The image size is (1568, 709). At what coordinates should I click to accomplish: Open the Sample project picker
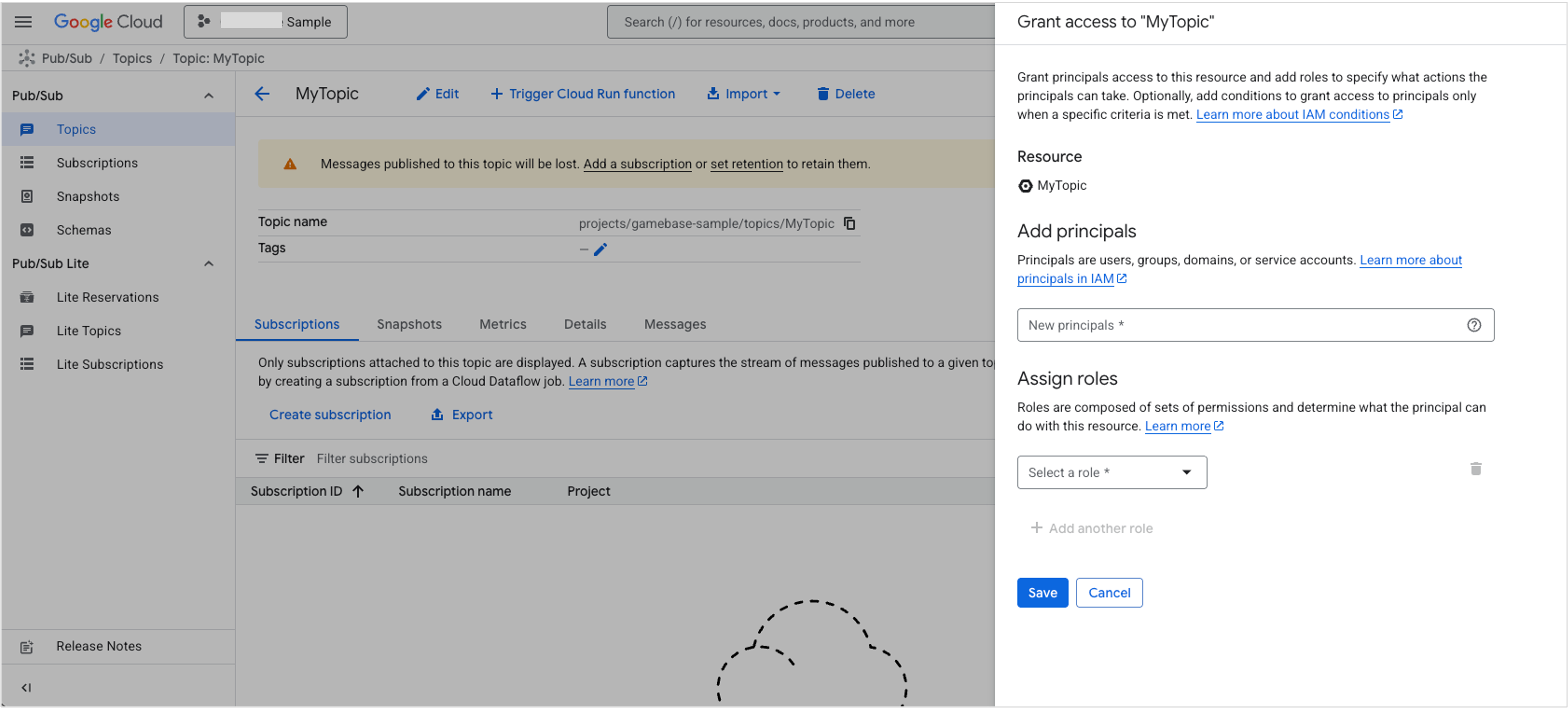click(265, 22)
